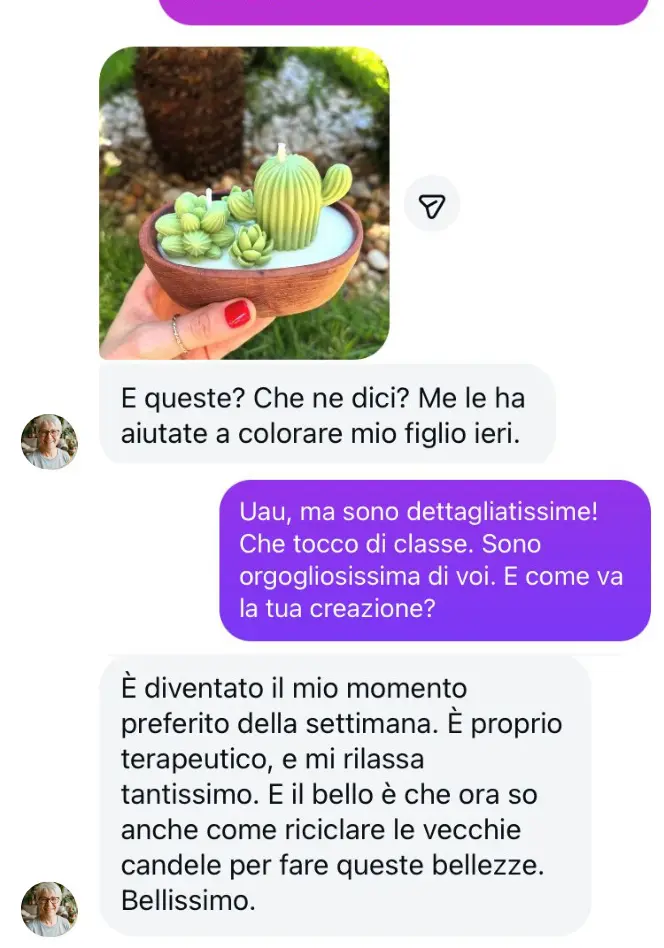Click the line 'aiutate a colorare mio figlio ieri.'
The width and height of the screenshot is (664, 948).
tap(321, 433)
